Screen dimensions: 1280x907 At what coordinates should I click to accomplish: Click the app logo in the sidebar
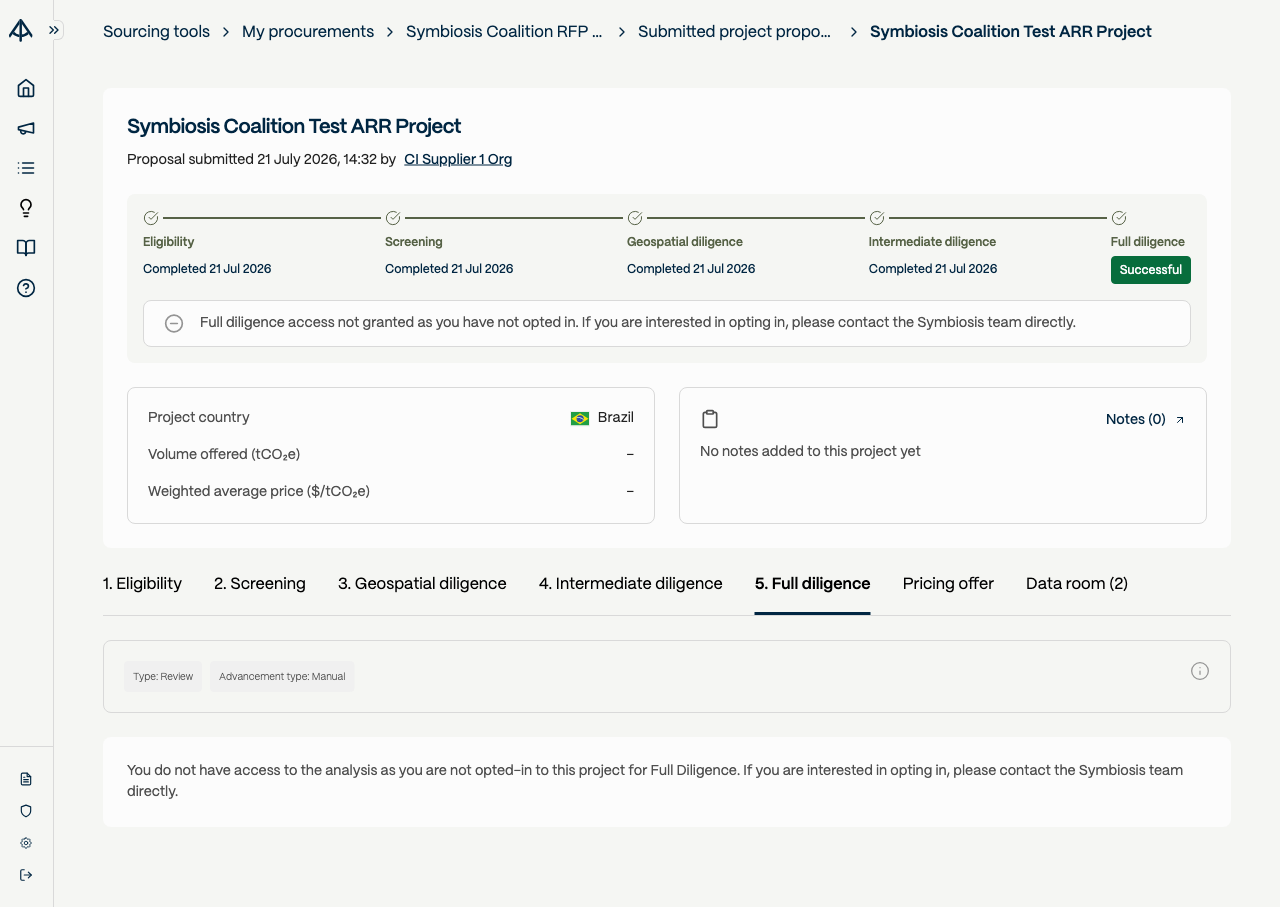pos(21,30)
